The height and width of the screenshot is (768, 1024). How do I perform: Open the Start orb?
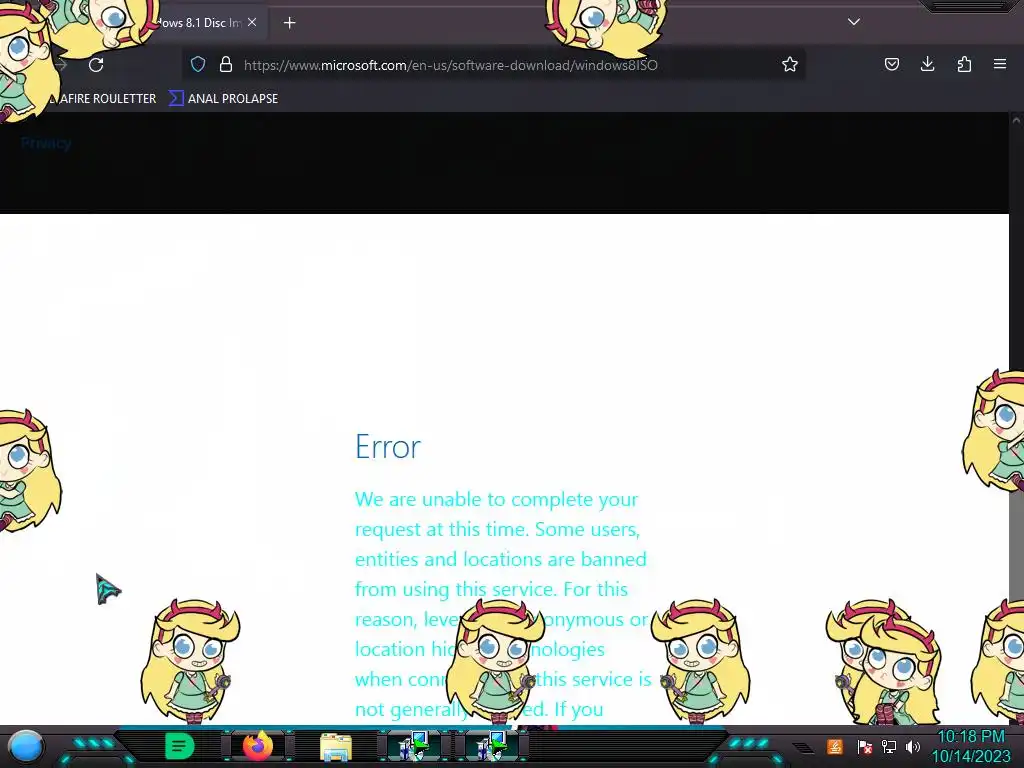[x=26, y=746]
